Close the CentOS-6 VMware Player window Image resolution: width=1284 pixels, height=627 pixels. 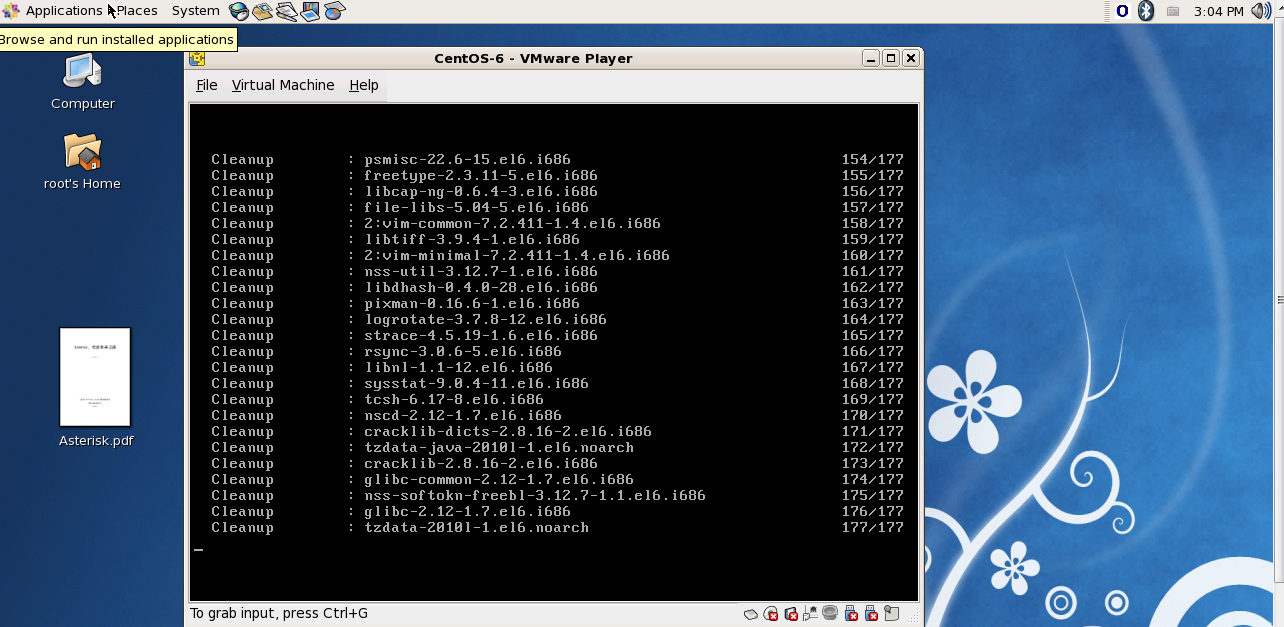pos(910,58)
